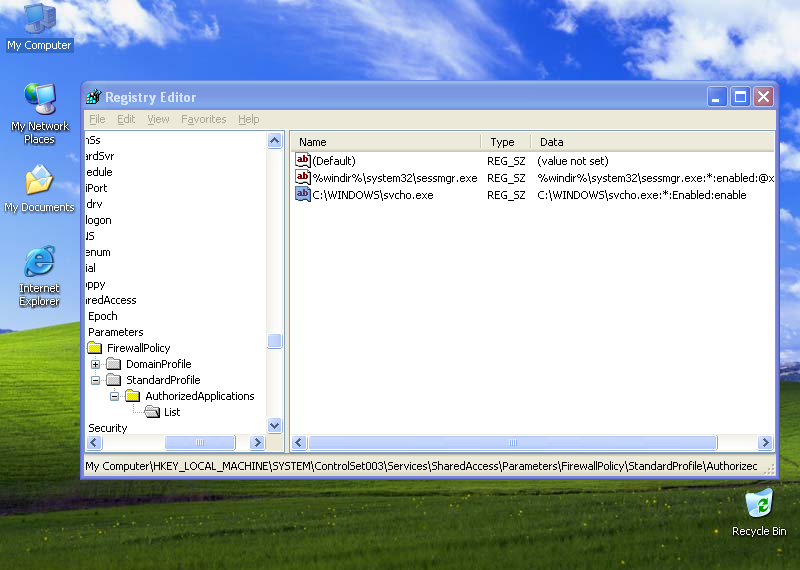Click the 'C:\WINDOWS\svcho.exe' value name
800x570 pixels.
click(373, 195)
